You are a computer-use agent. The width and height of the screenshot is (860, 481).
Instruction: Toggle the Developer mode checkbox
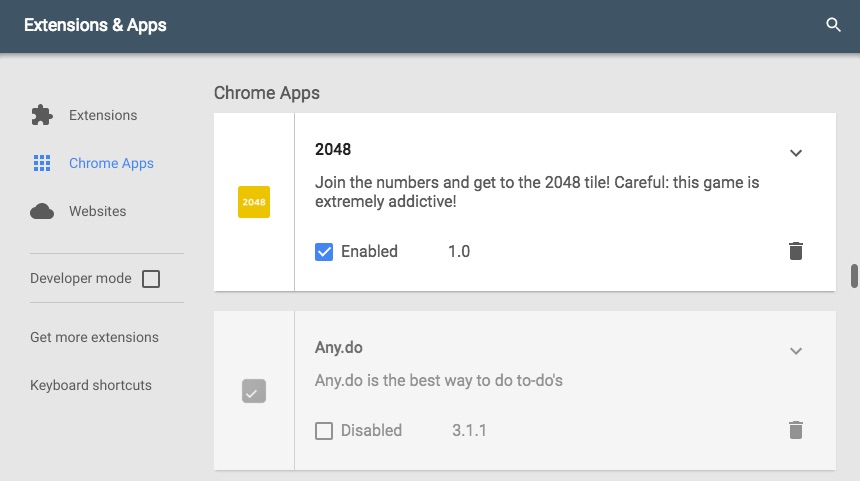pyautogui.click(x=151, y=279)
